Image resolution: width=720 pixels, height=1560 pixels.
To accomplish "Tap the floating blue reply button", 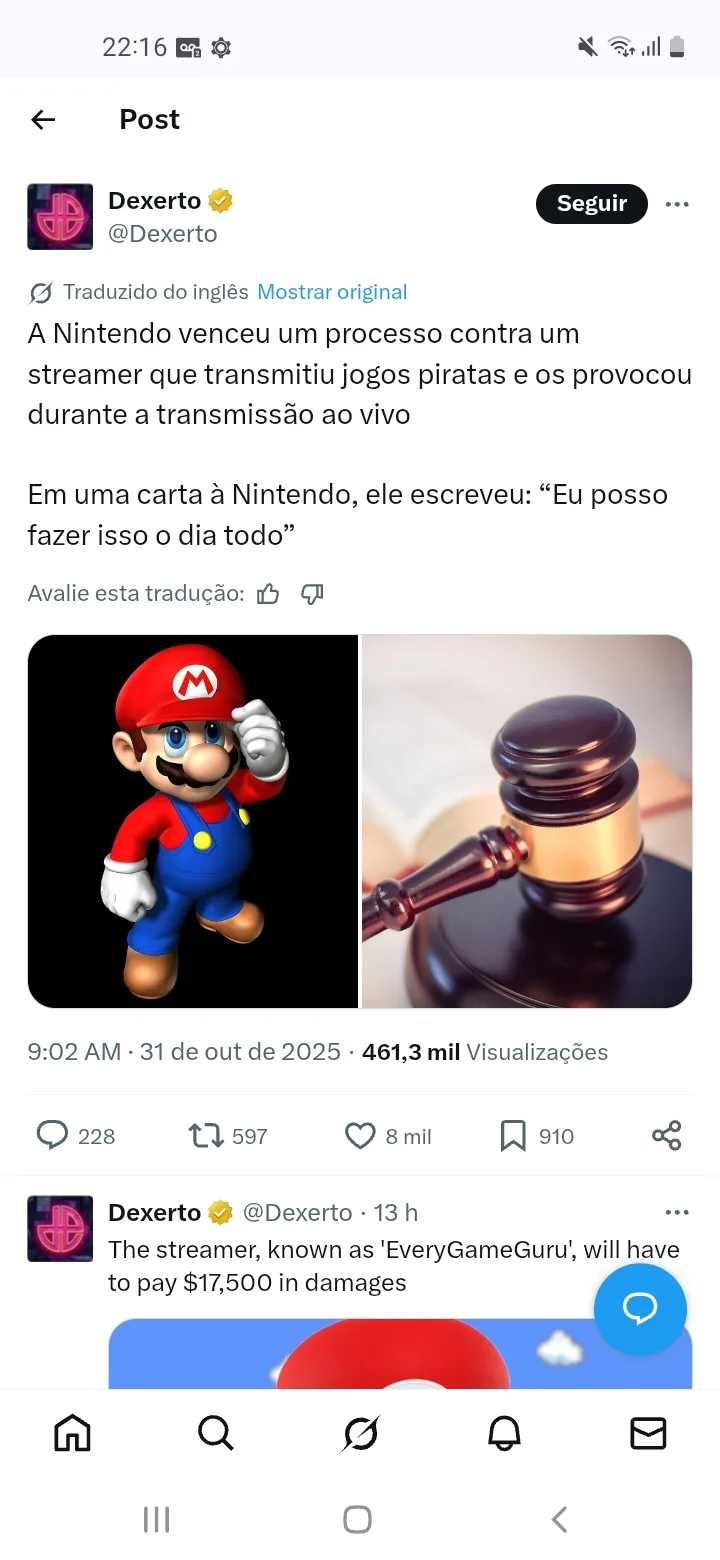I will (640, 1309).
